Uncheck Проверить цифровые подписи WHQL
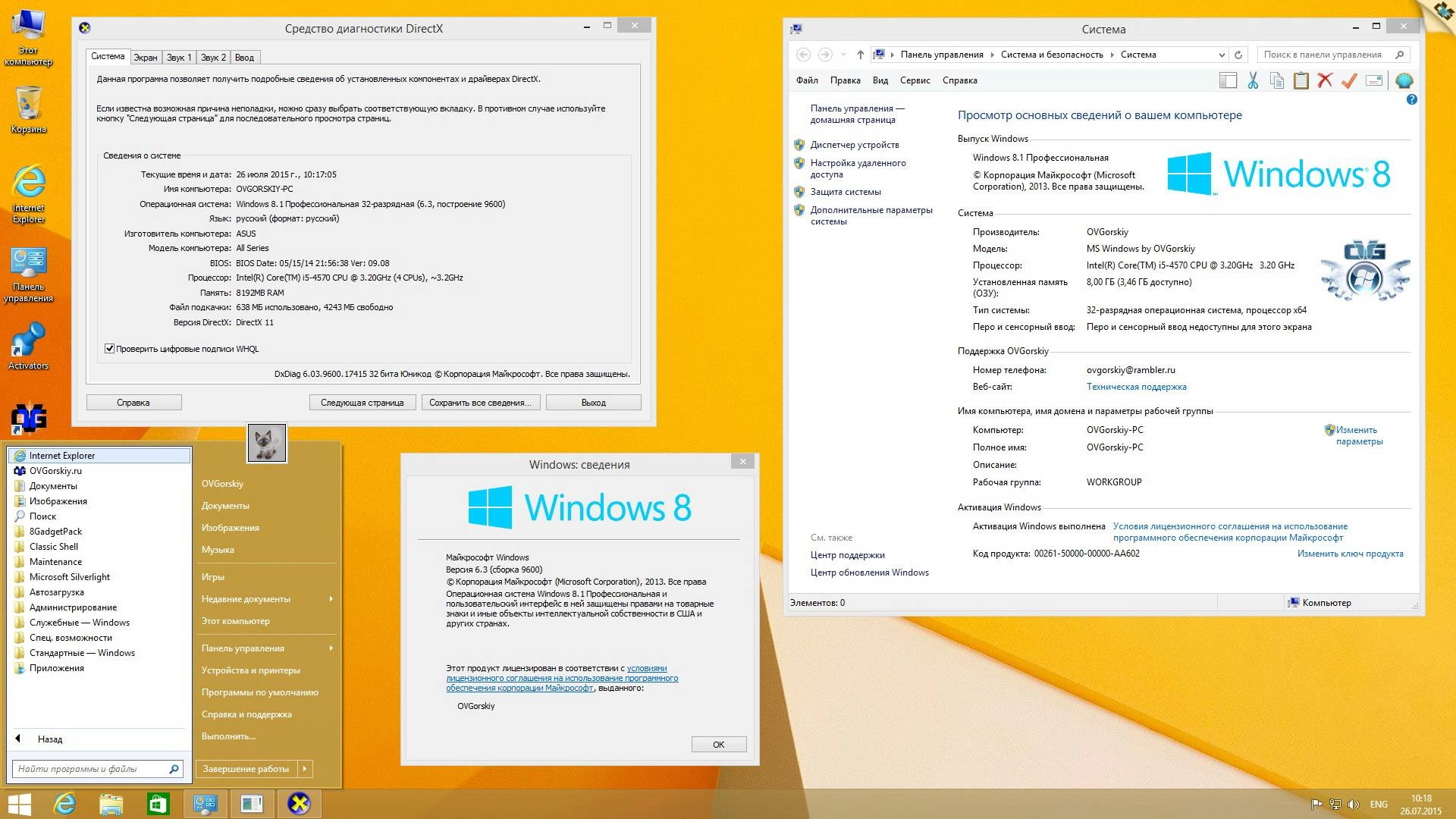 click(108, 349)
